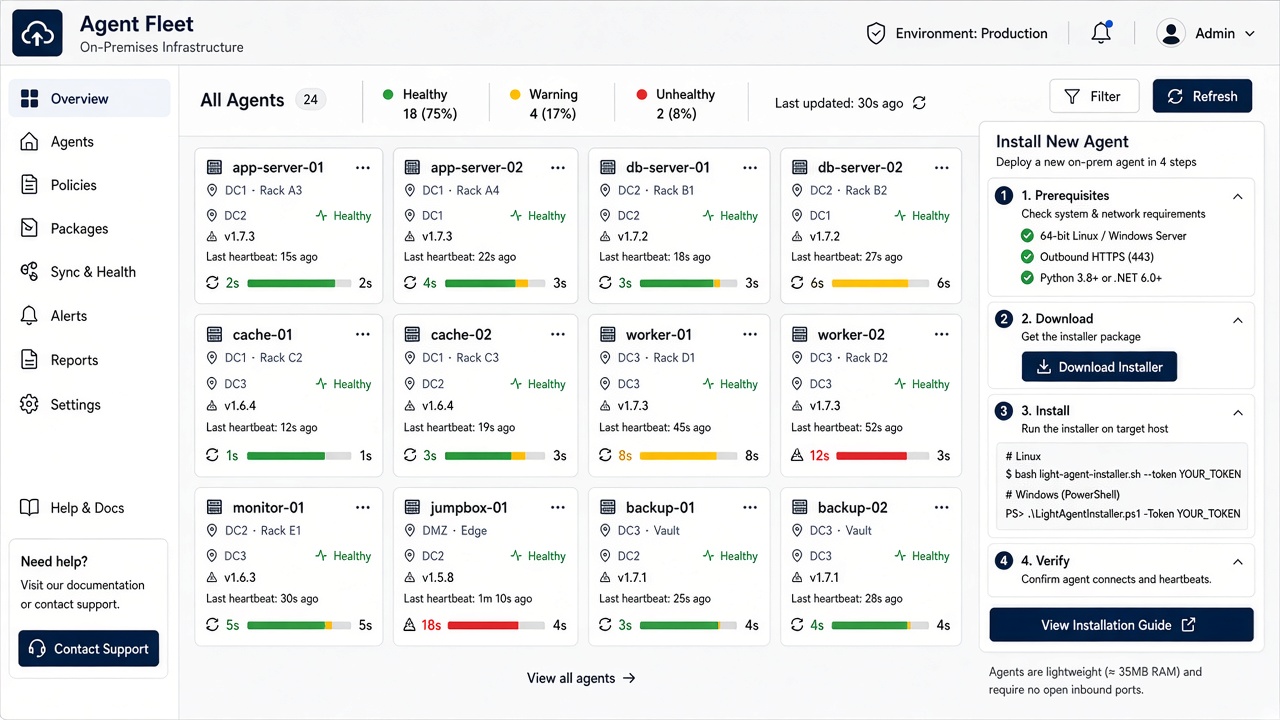Open the three-dot menu on worker-01
The image size is (1280, 720).
pos(749,335)
